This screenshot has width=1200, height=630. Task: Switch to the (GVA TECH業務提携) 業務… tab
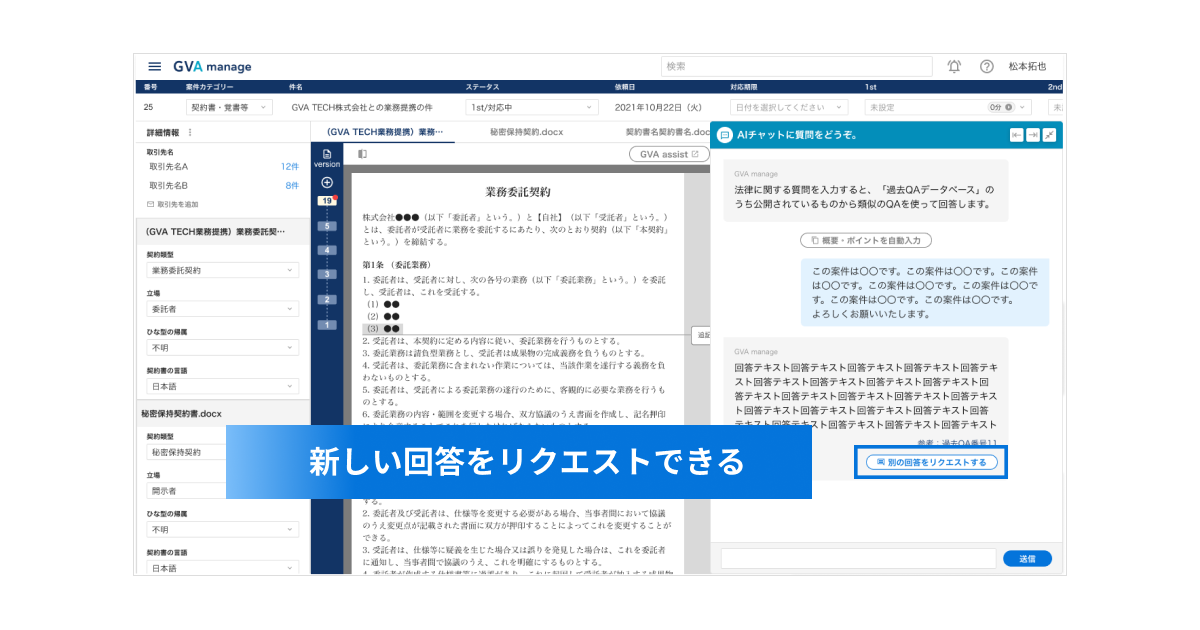tap(383, 132)
